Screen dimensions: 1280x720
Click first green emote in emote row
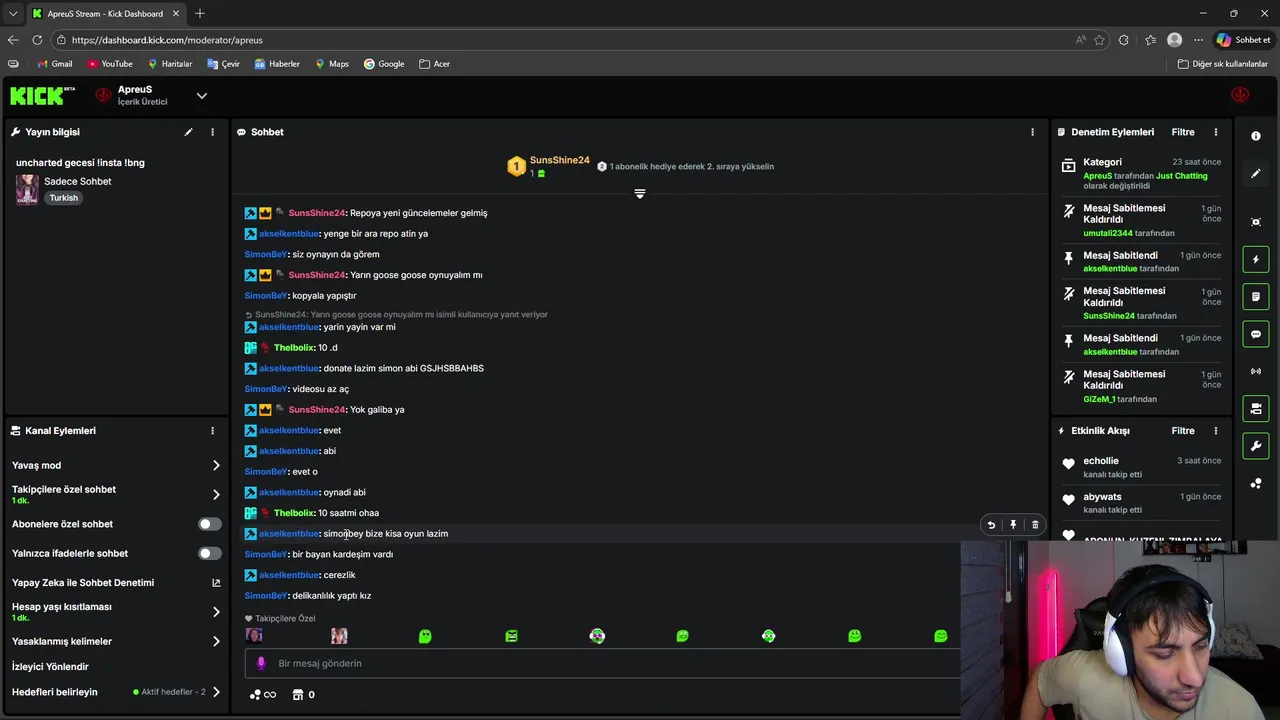pyautogui.click(x=425, y=636)
